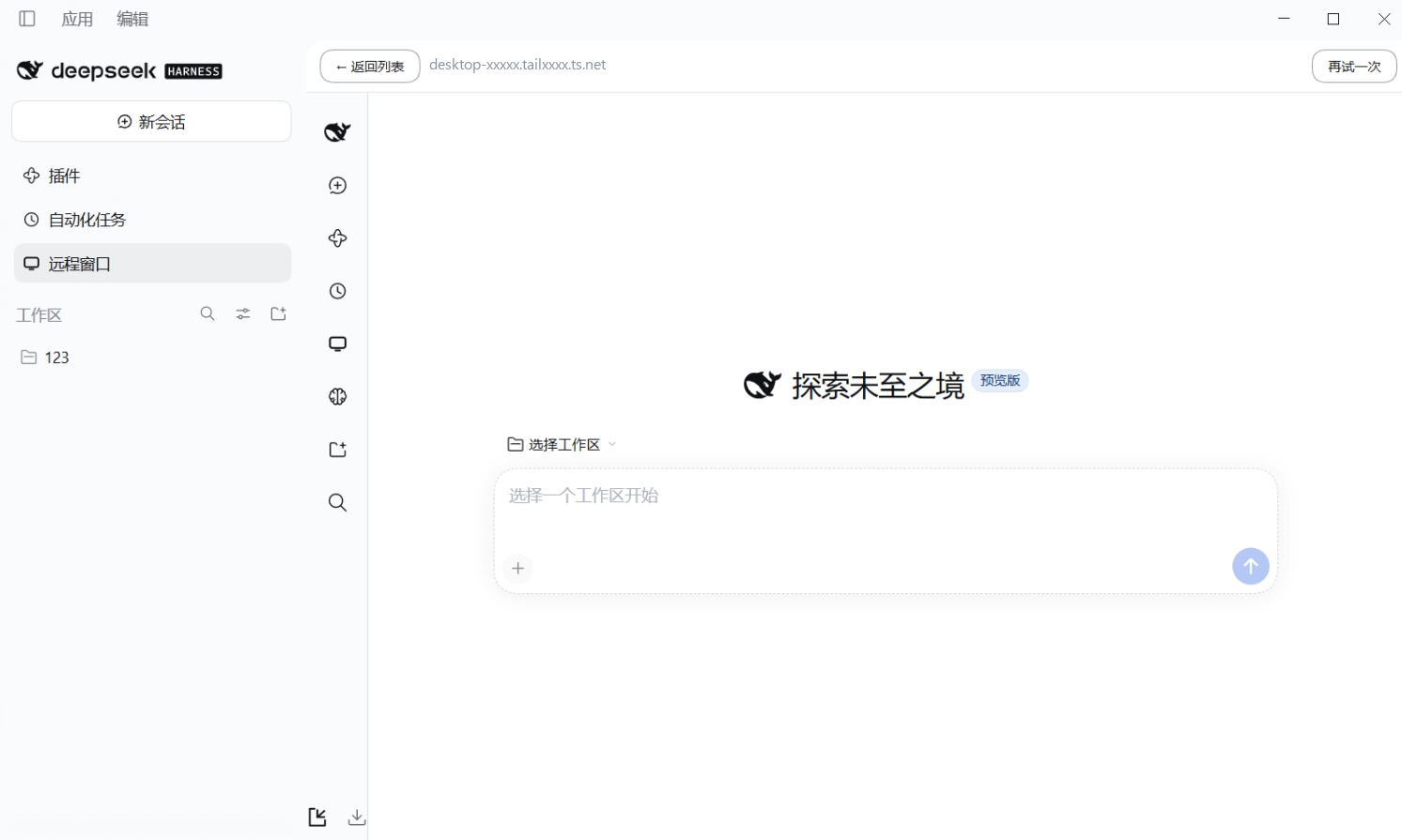Open 自动化任务 in the sidebar
The height and width of the screenshot is (840, 1402).
tap(152, 220)
